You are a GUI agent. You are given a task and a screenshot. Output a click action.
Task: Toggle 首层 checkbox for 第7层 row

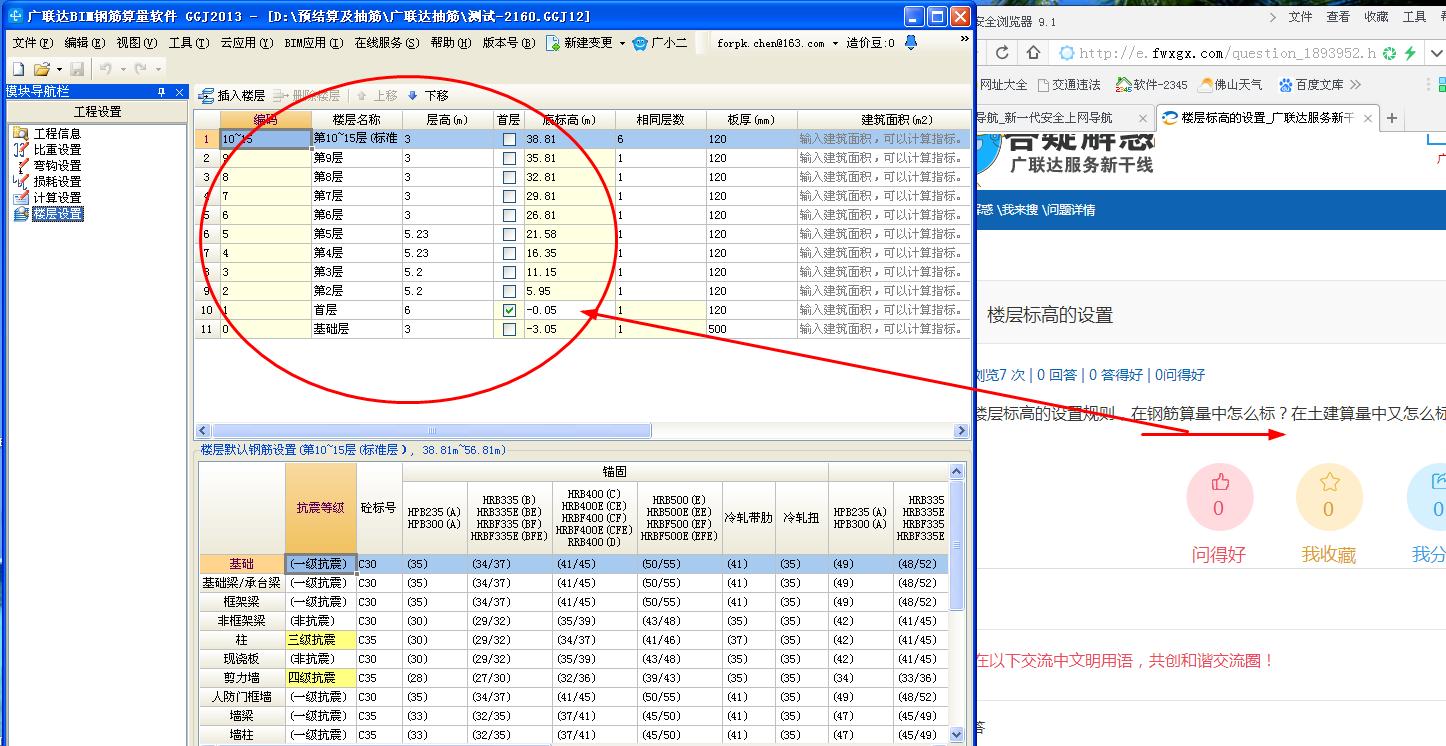coord(509,196)
